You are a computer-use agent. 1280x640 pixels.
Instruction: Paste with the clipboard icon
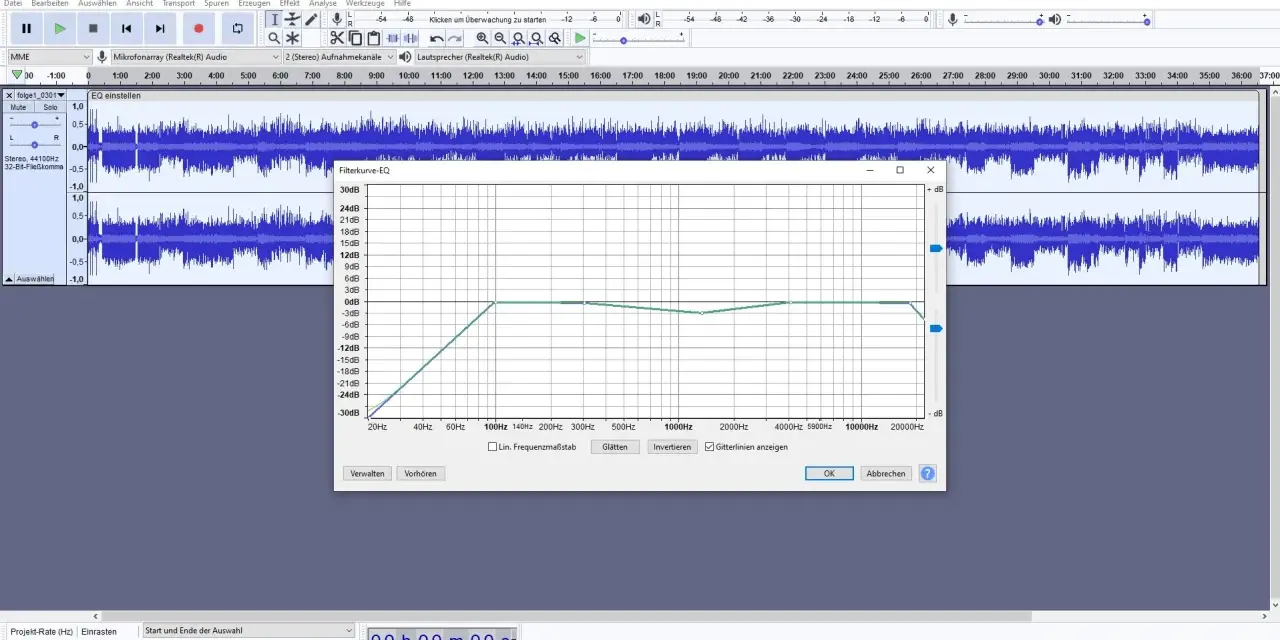[374, 38]
